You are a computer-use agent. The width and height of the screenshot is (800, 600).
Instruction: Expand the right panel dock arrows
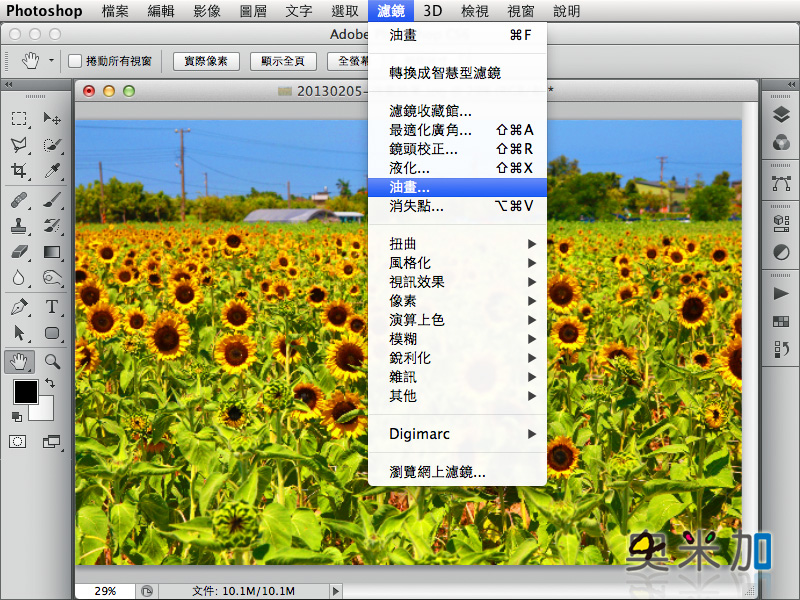point(791,84)
